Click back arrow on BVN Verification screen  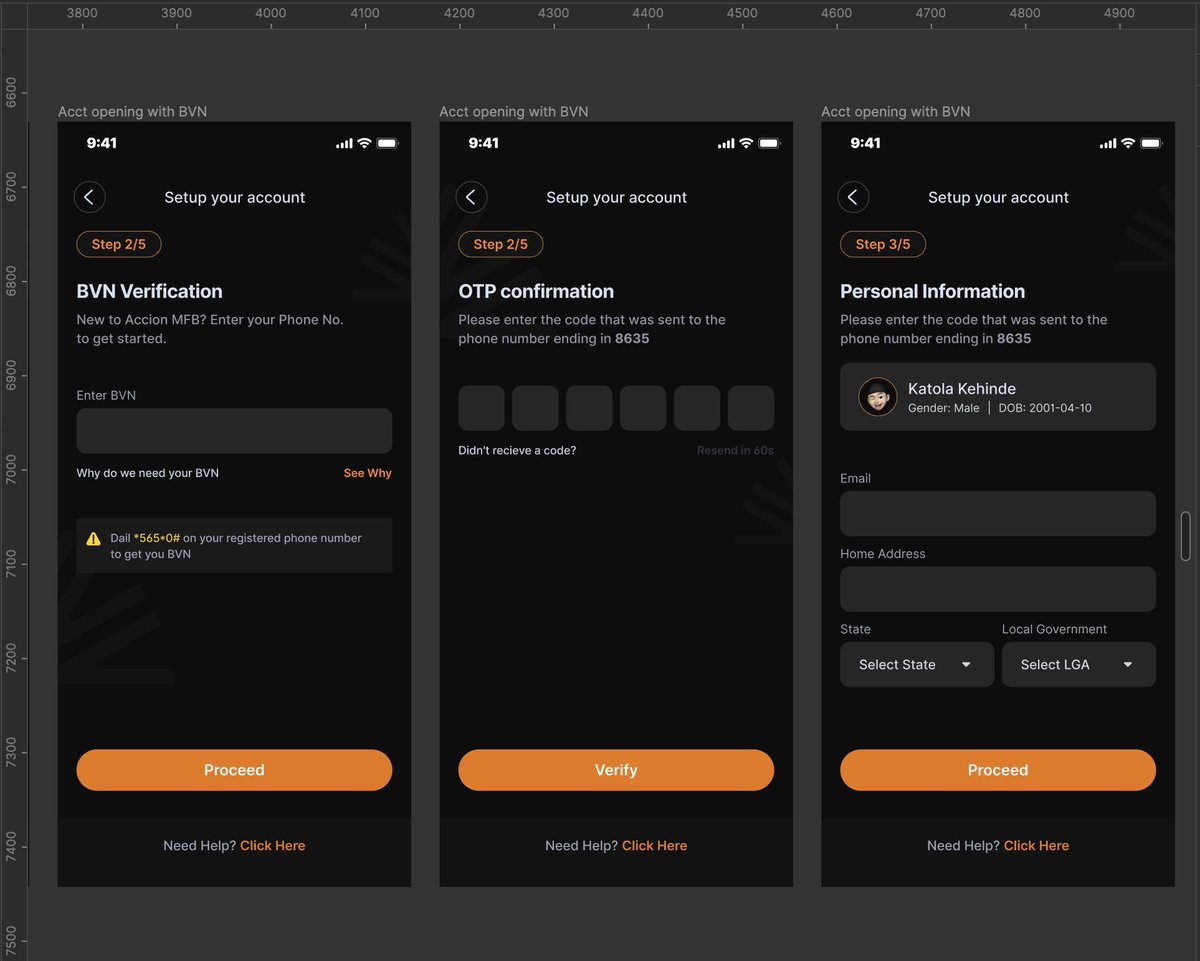90,197
